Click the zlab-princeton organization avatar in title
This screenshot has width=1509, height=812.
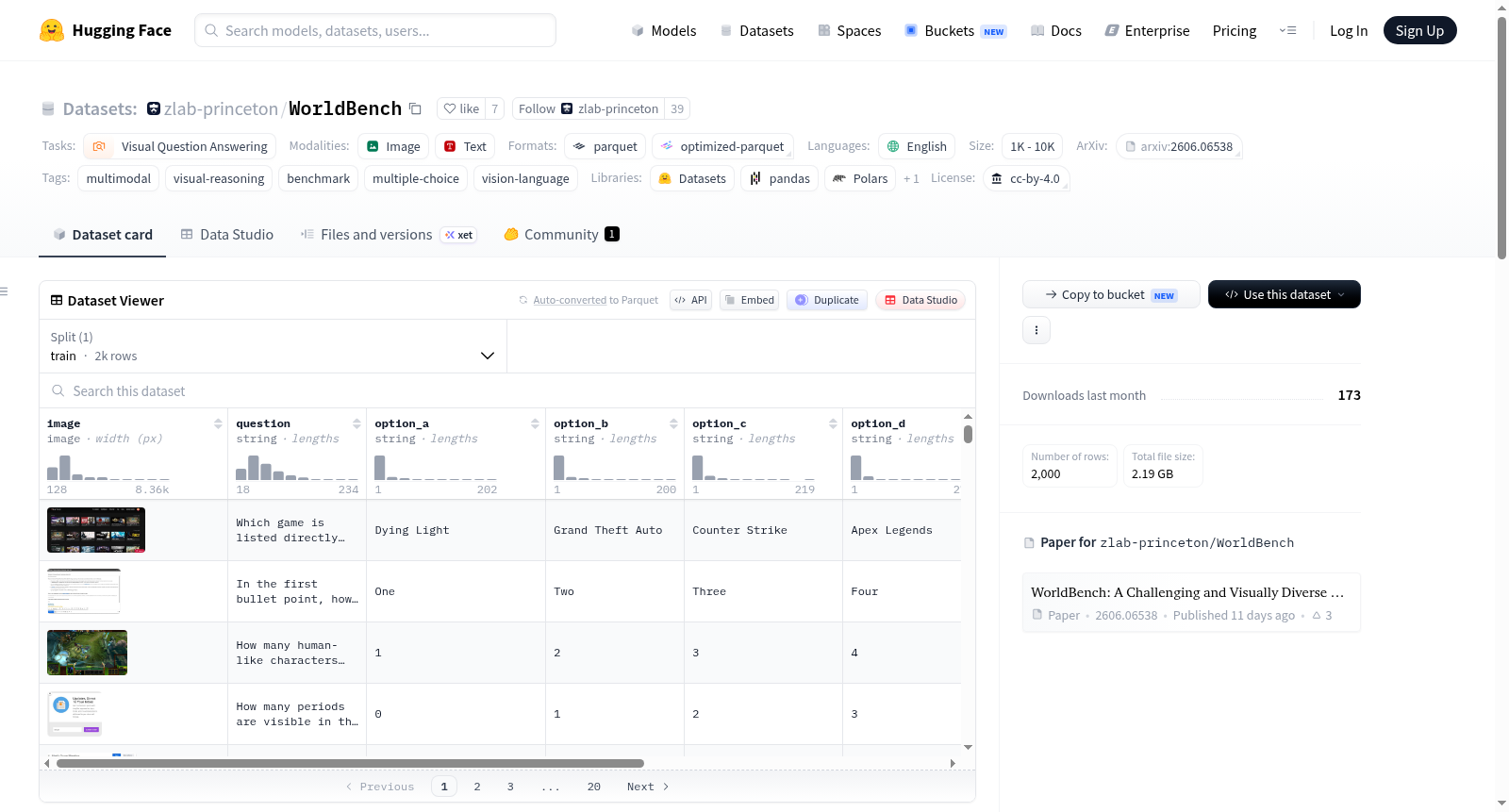click(x=154, y=108)
